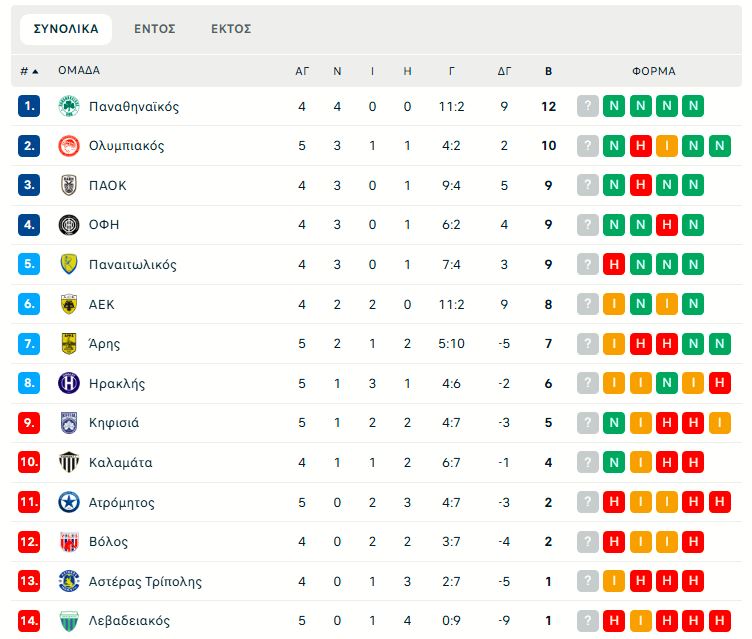This screenshot has width=752, height=639.
Task: Open the Αστέρας Τρίπολης team link
Action: [x=145, y=581]
